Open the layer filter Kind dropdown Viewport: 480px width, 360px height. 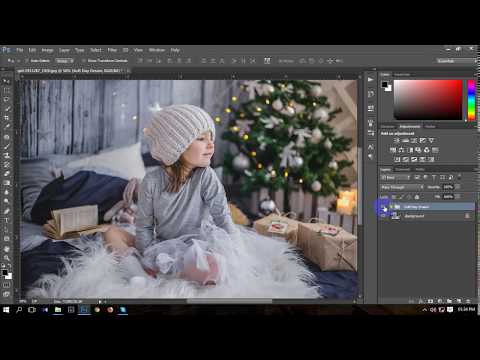pos(396,178)
